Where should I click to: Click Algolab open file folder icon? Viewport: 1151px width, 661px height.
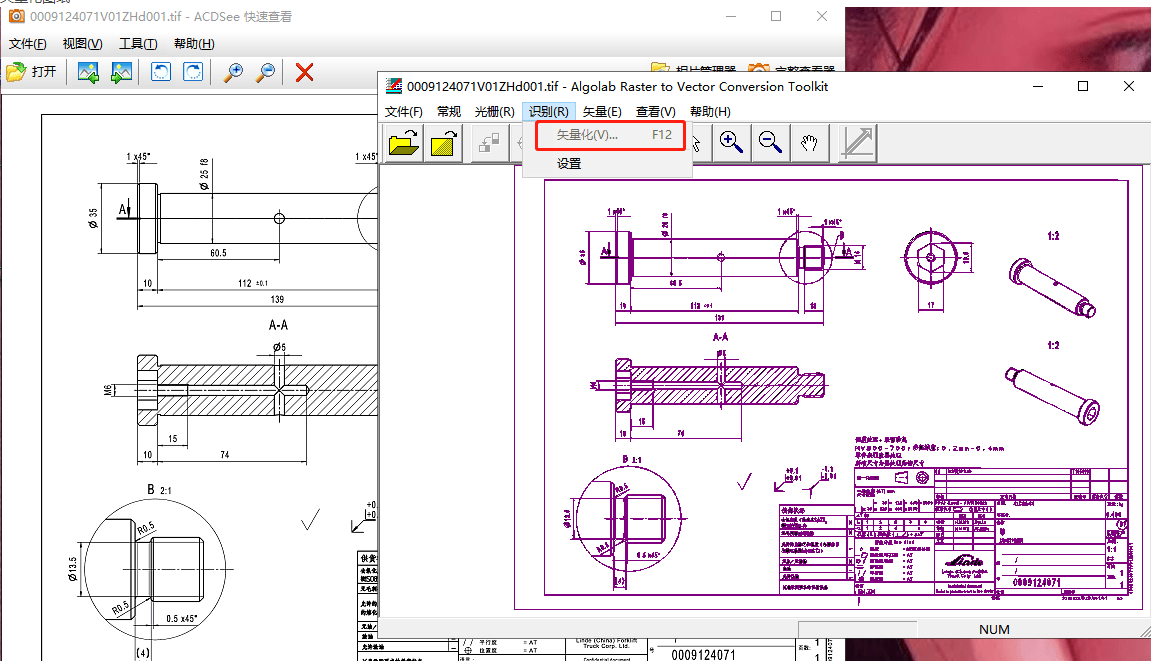click(404, 142)
